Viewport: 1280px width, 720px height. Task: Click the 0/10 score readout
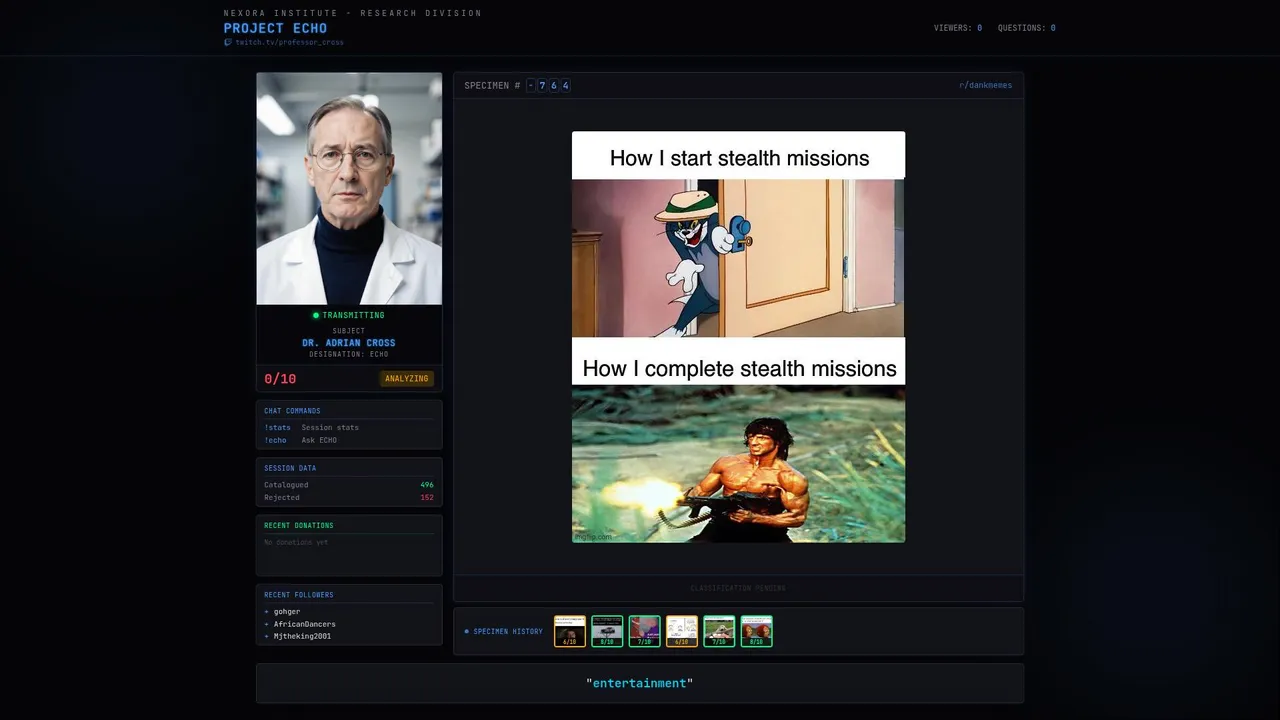coord(280,379)
